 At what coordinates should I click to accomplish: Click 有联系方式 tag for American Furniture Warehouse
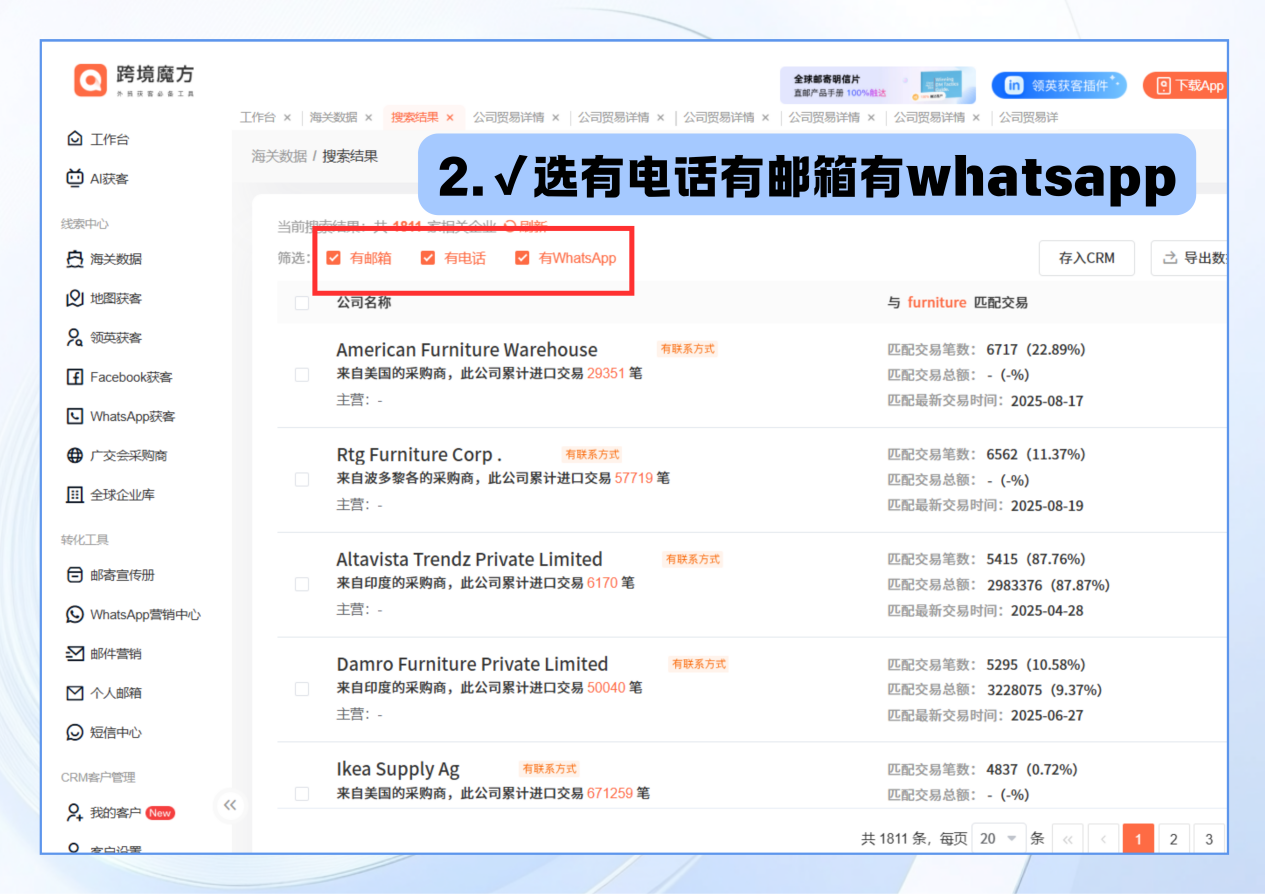688,349
